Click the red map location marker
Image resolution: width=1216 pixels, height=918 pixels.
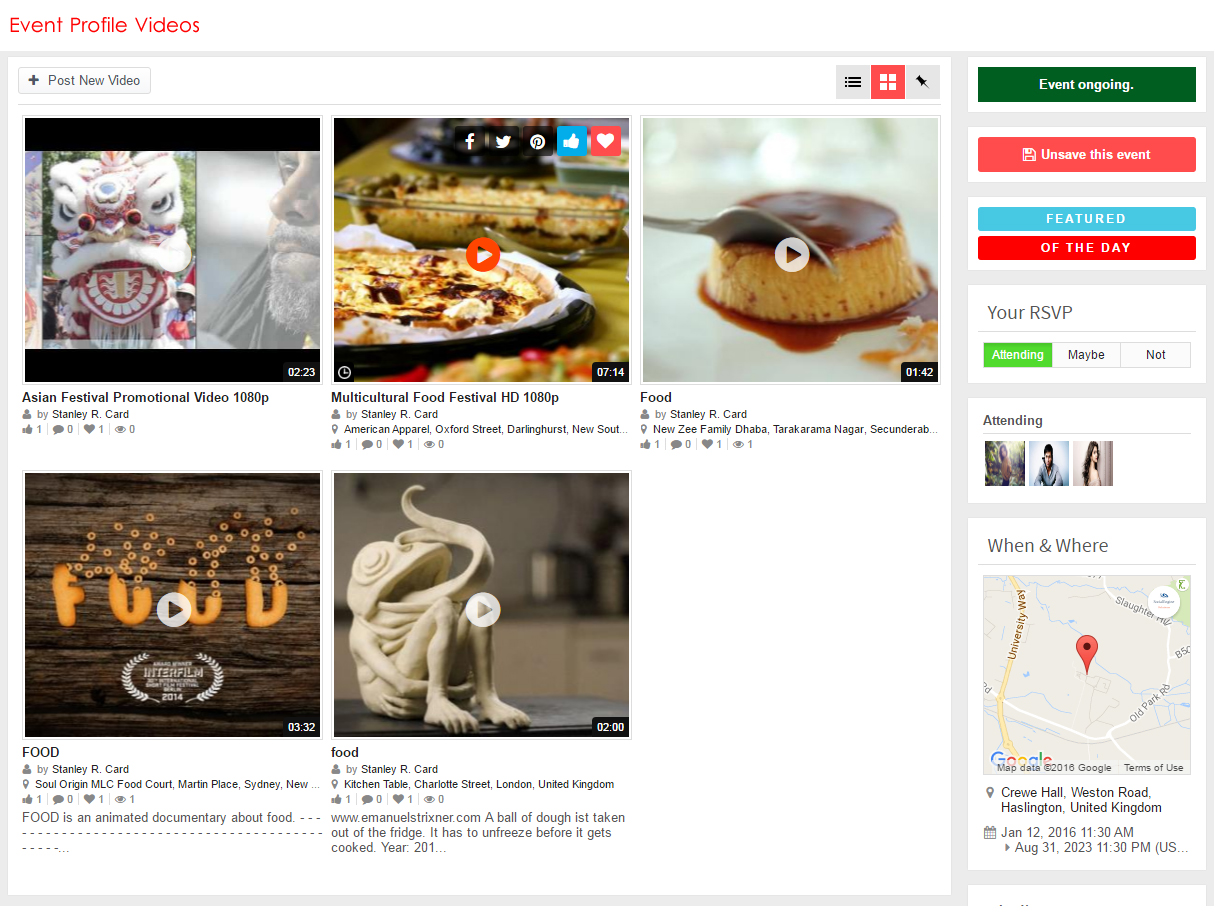pyautogui.click(x=1086, y=652)
